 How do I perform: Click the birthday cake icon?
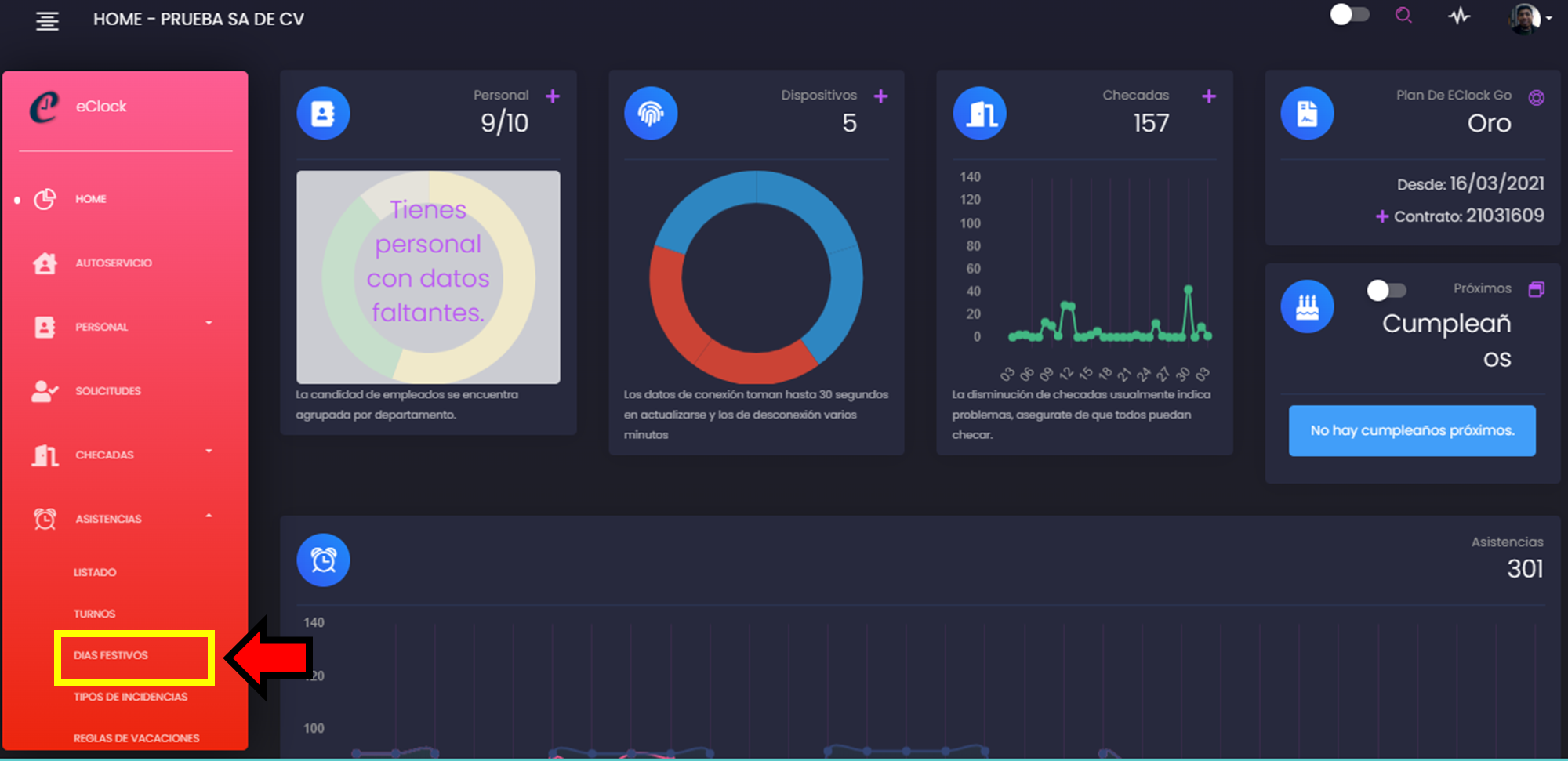(x=1307, y=306)
